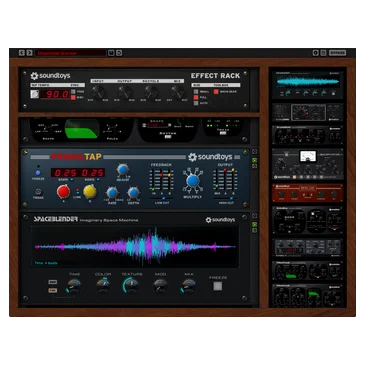365x365 pixels.
Task: Click the PrimalTap Multiply knob
Action: [192, 181]
